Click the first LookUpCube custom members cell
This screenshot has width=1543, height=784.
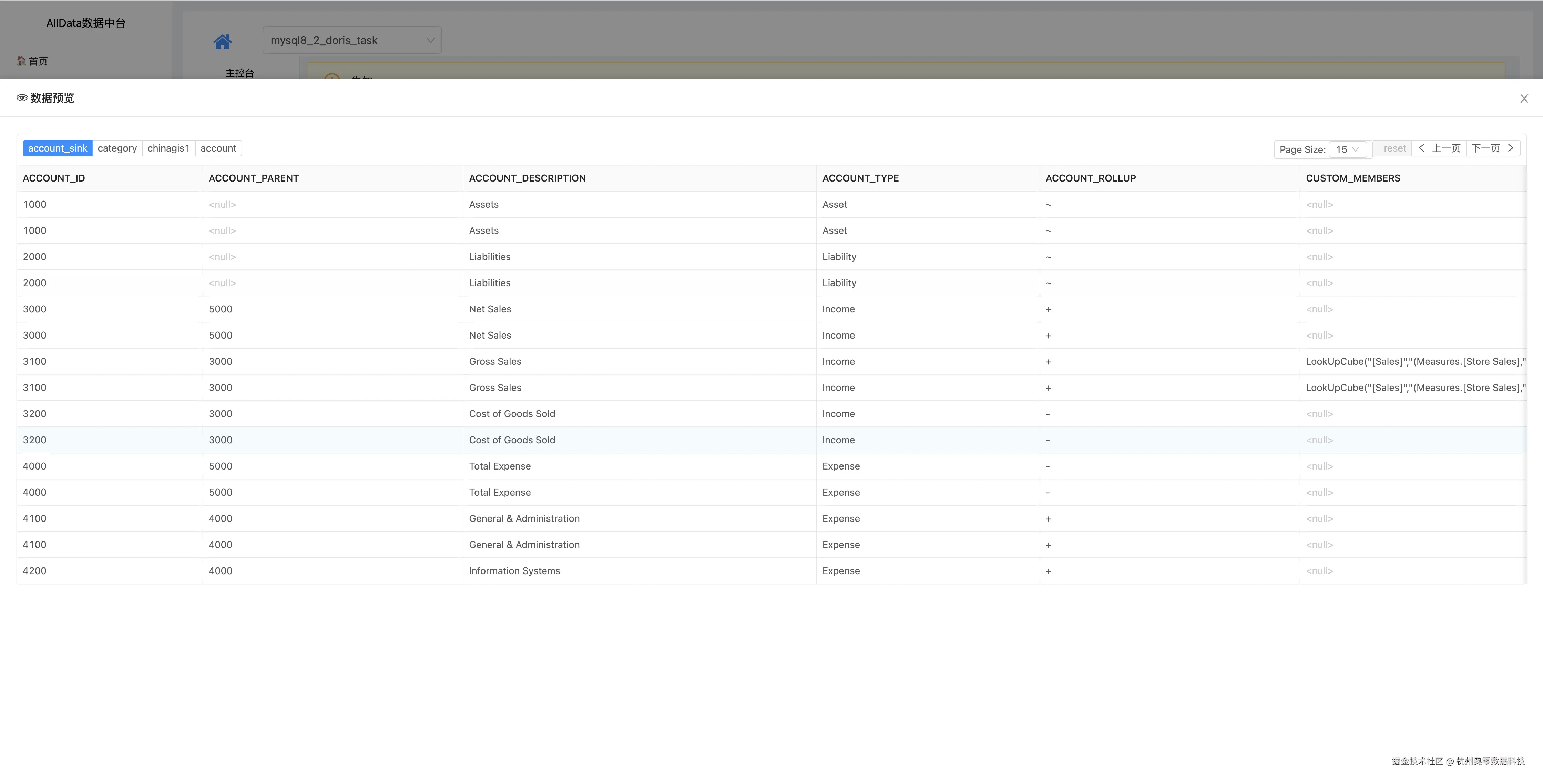1414,362
